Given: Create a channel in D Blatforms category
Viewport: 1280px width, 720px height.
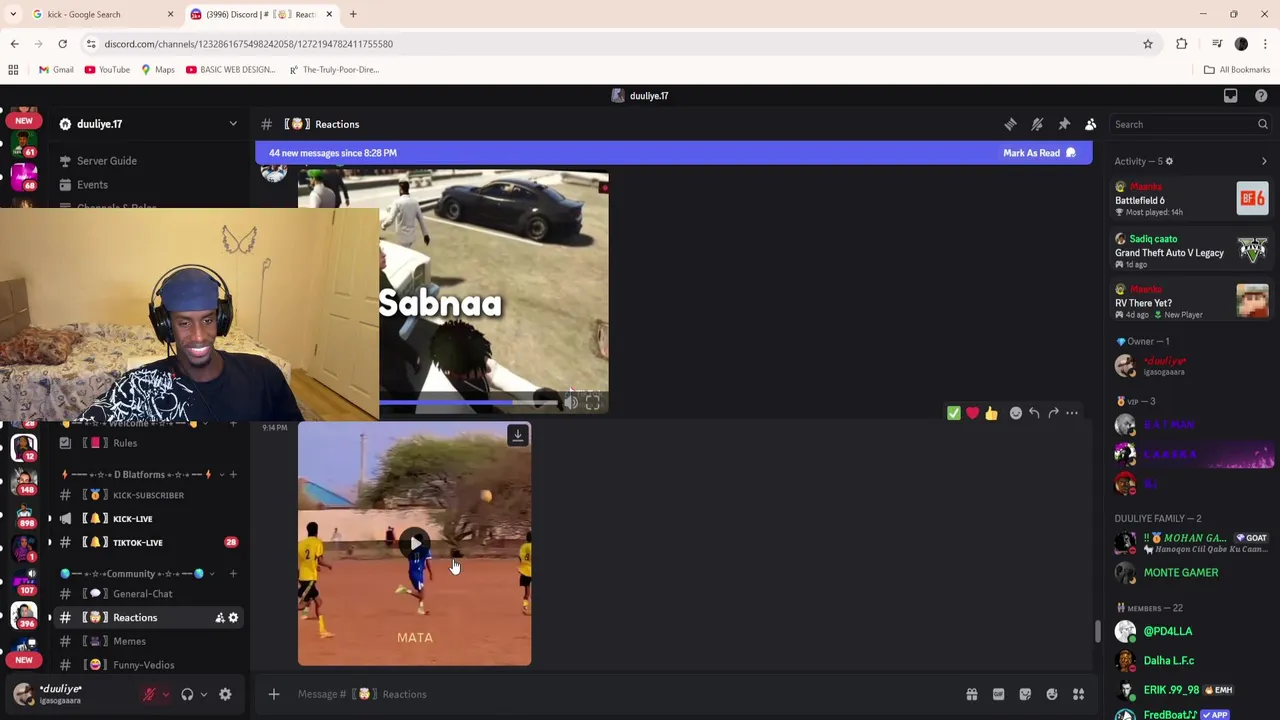Looking at the screenshot, I should [233, 474].
